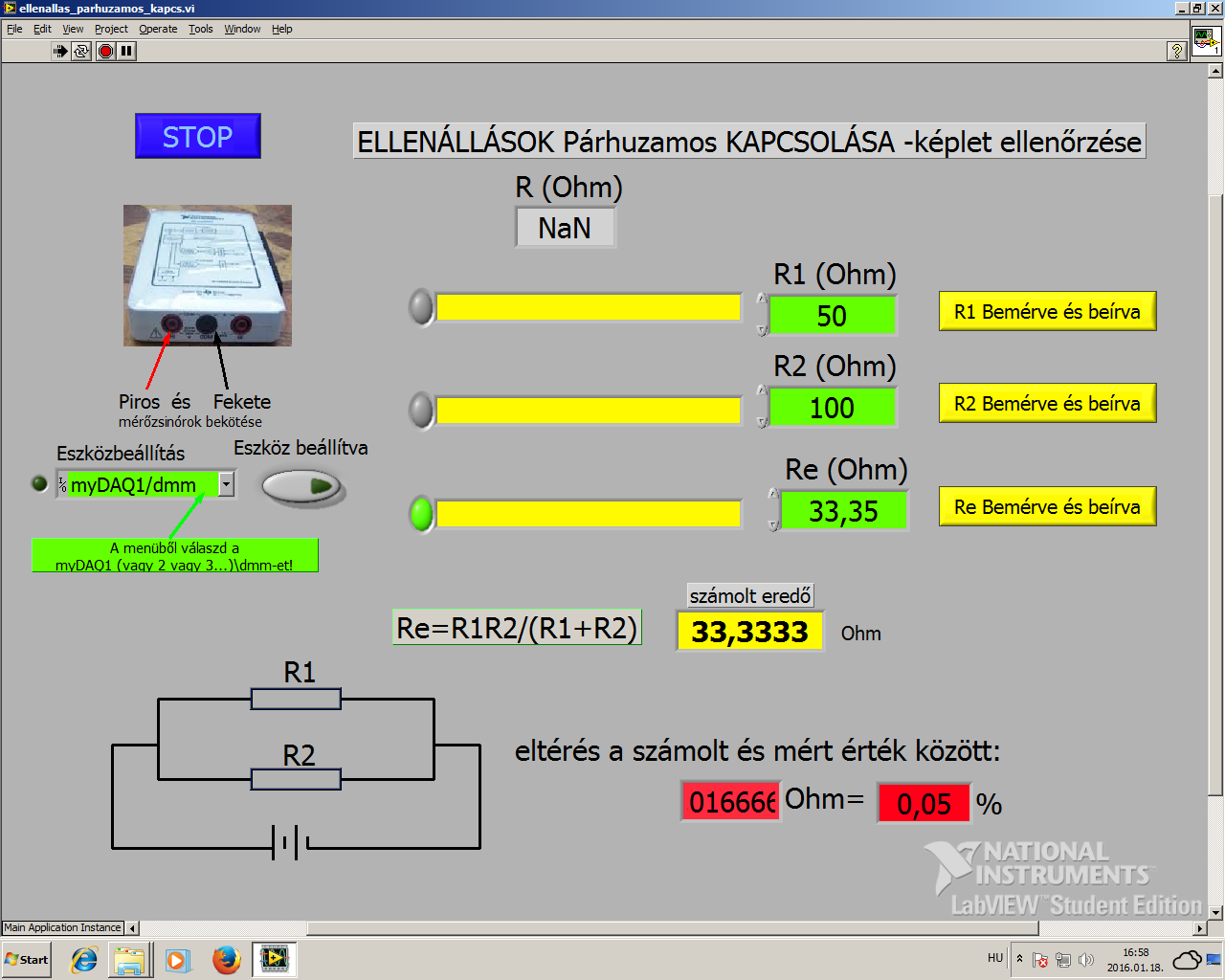
Task: Decrement the R2 (Ohm) value stepper
Action: click(762, 422)
